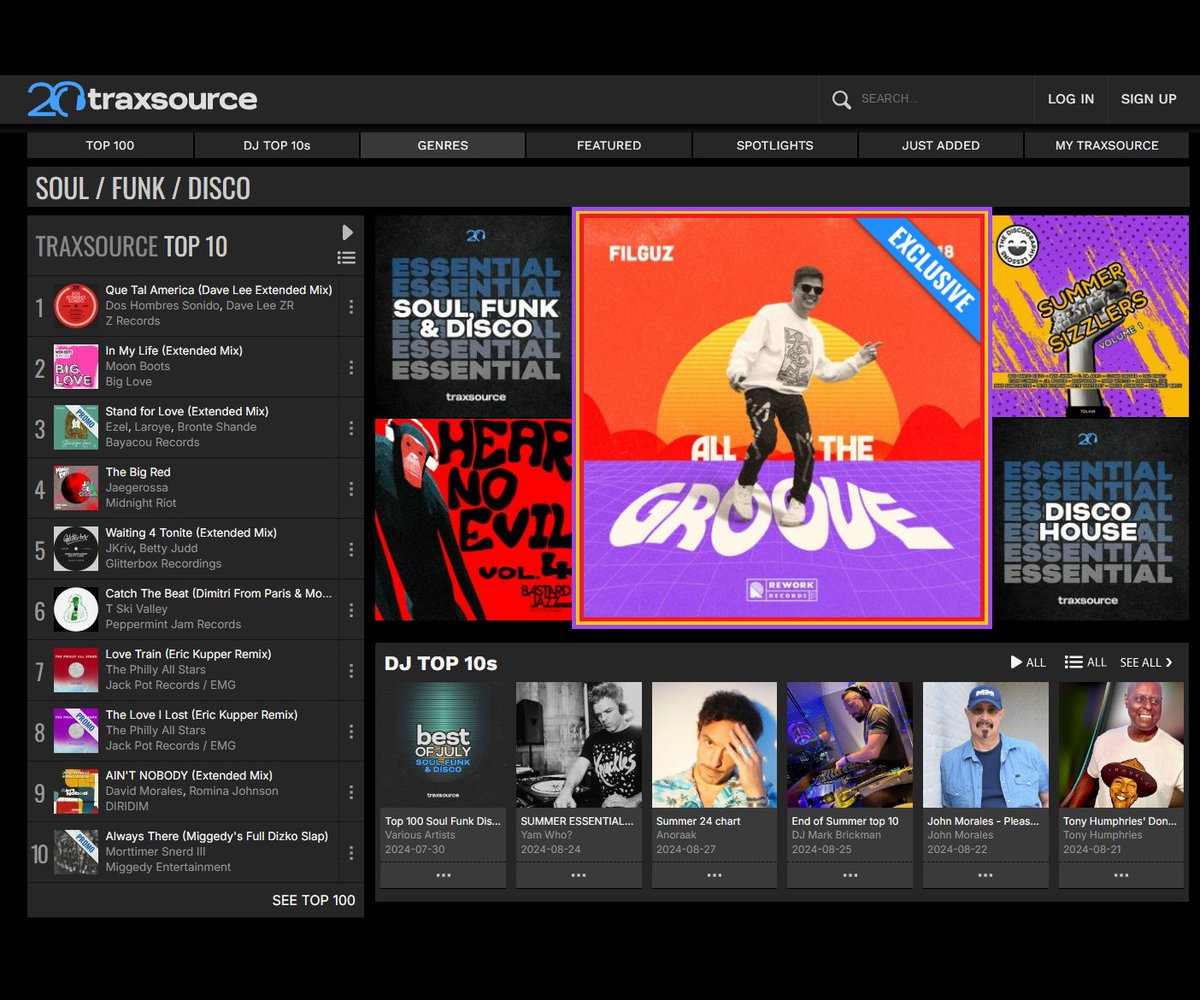Click the Traxsource 20th anniversary logo
Viewport: 1200px width, 1000px height.
140,99
